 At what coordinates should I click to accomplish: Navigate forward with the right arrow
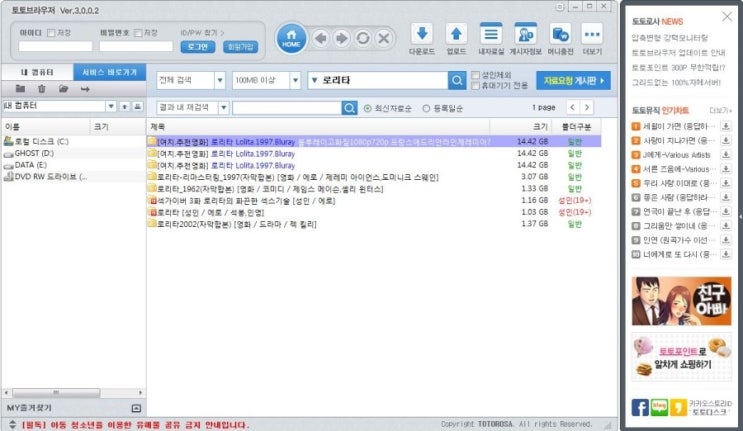[x=342, y=38]
